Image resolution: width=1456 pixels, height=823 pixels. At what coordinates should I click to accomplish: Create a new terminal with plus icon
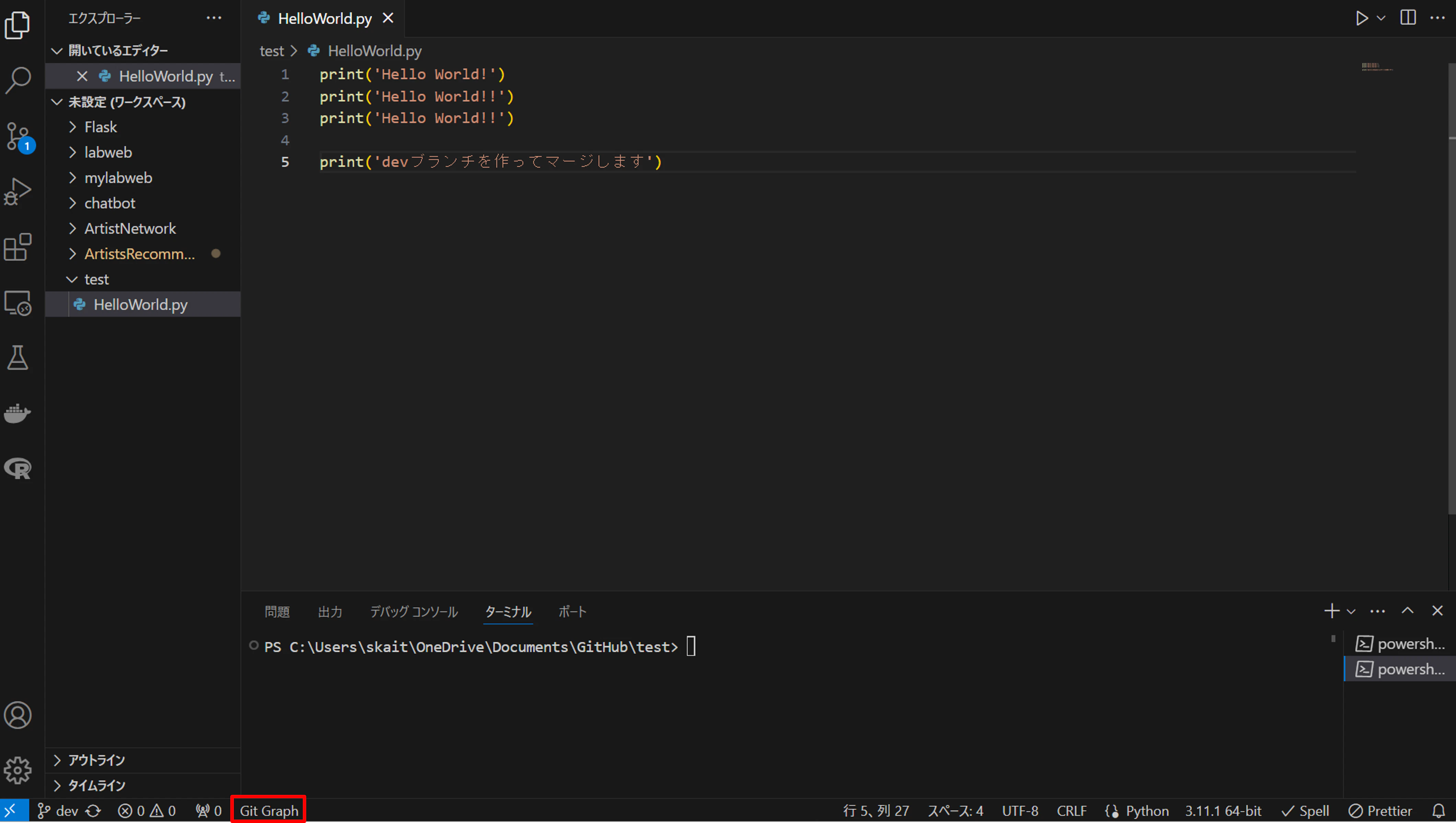tap(1332, 611)
